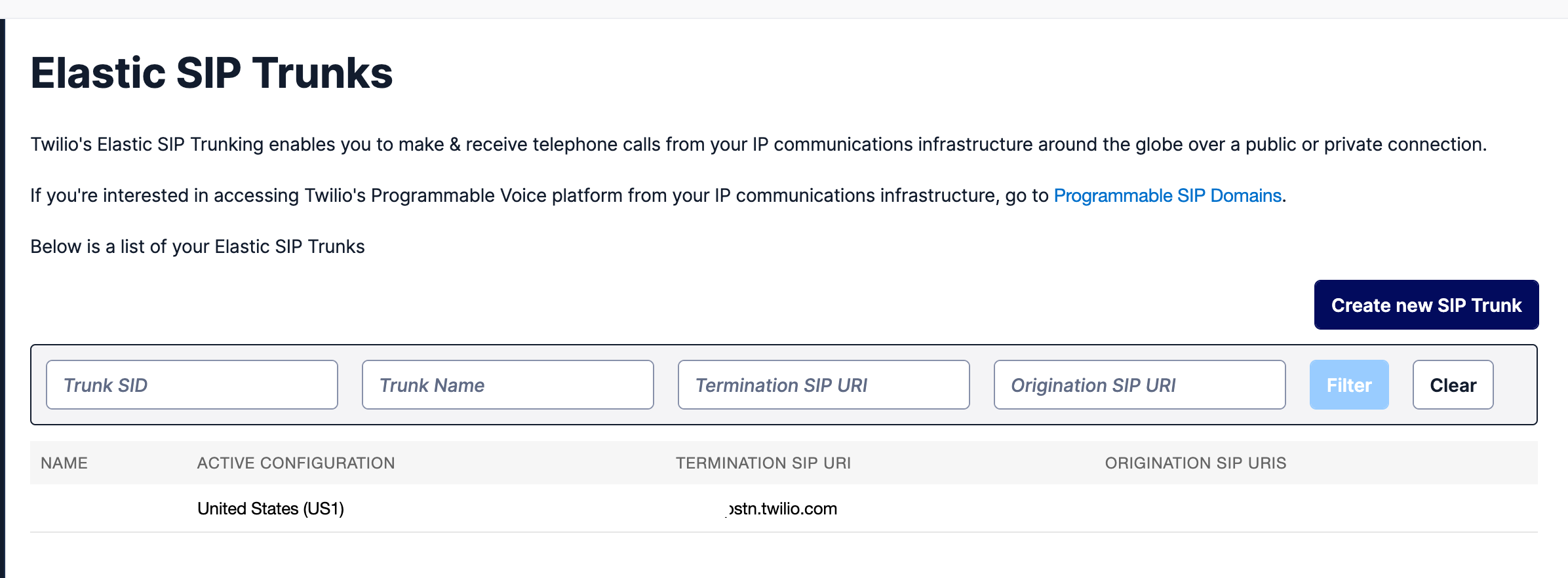Click the empty origination URIs cell in the row
1568x578 pixels.
point(1316,509)
